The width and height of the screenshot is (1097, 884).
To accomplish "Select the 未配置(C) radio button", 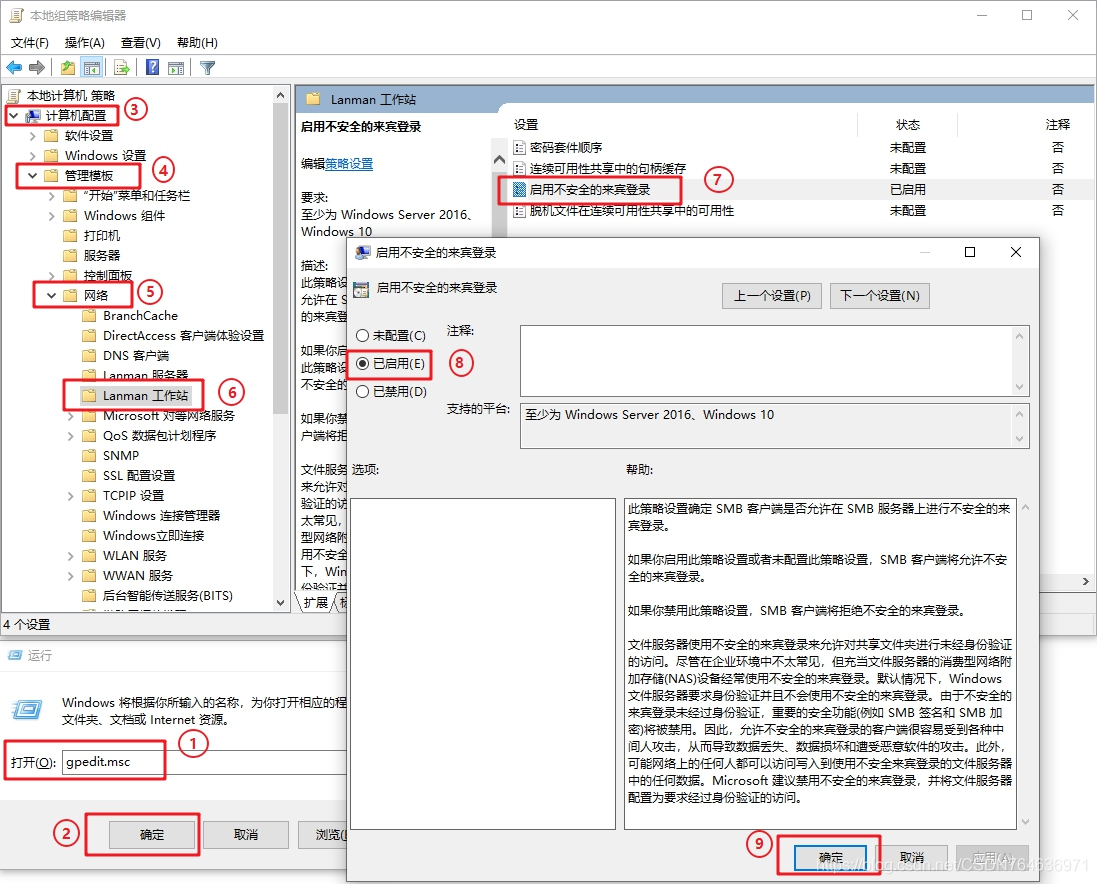I will pos(362,336).
